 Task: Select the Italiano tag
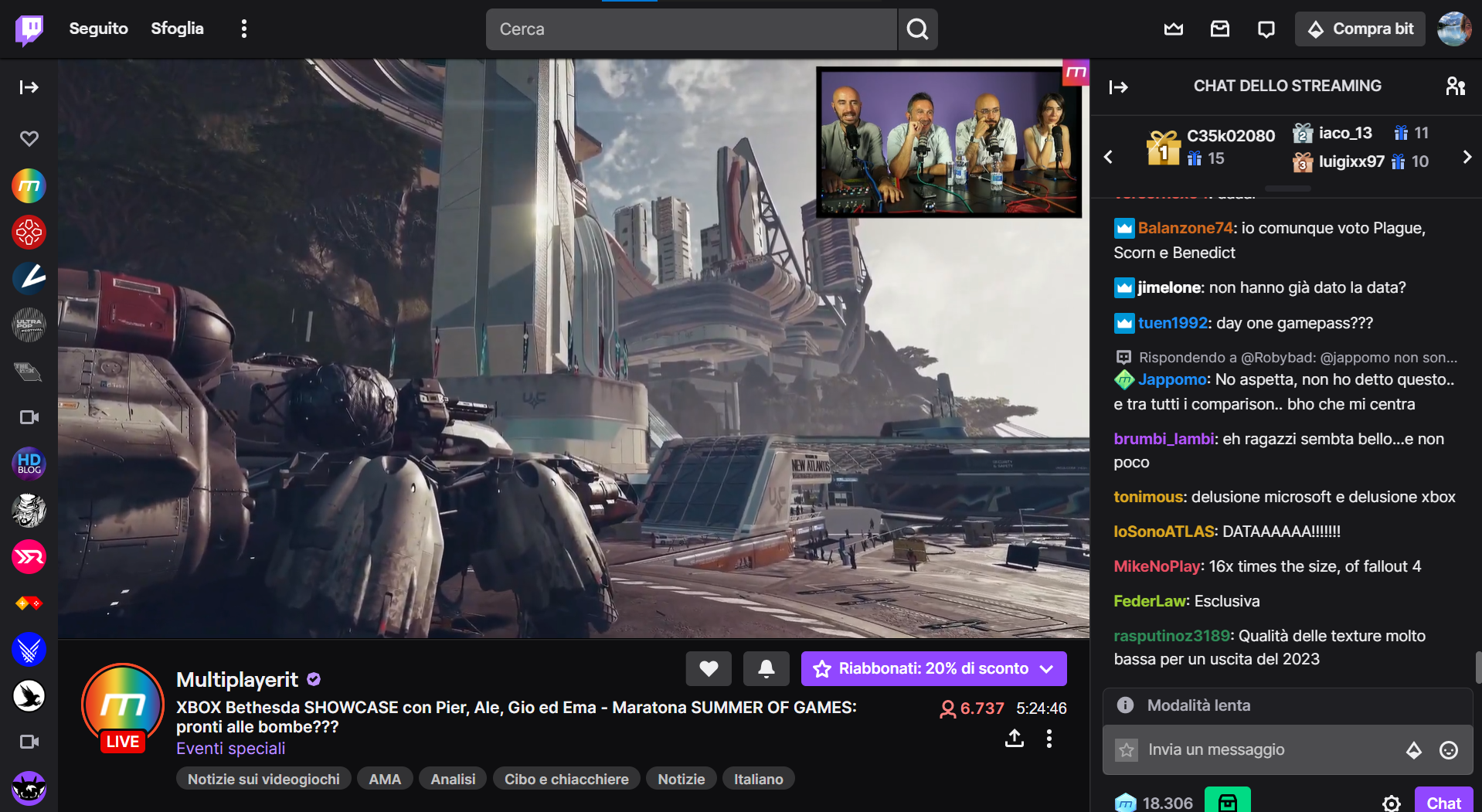coord(759,779)
